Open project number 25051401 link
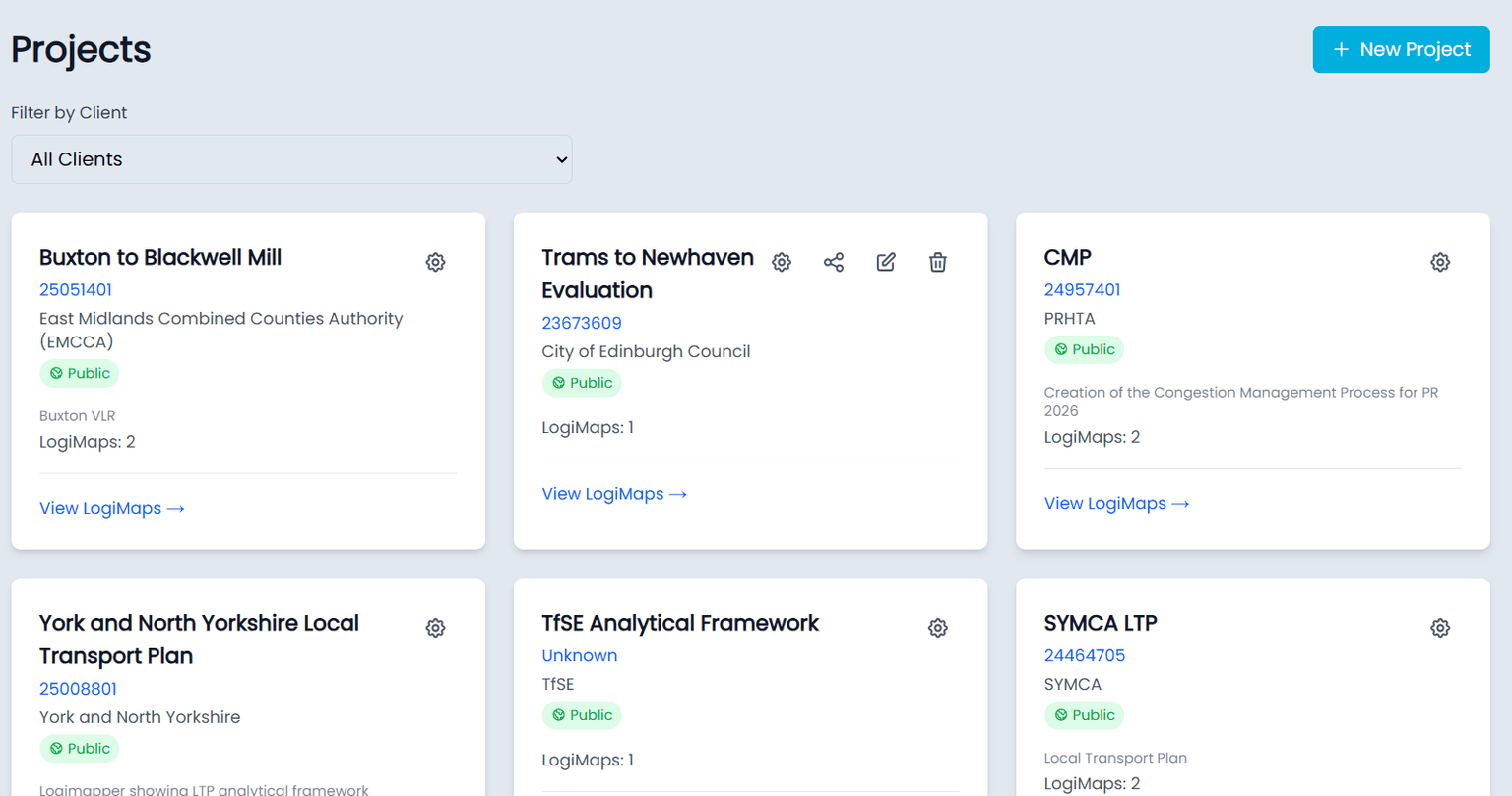The image size is (1512, 796). [x=76, y=289]
